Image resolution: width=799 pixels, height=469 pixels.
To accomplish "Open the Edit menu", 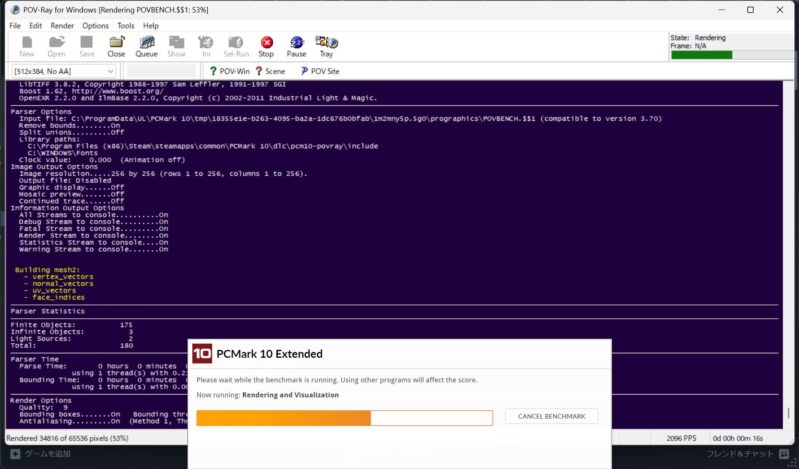I will [x=36, y=25].
